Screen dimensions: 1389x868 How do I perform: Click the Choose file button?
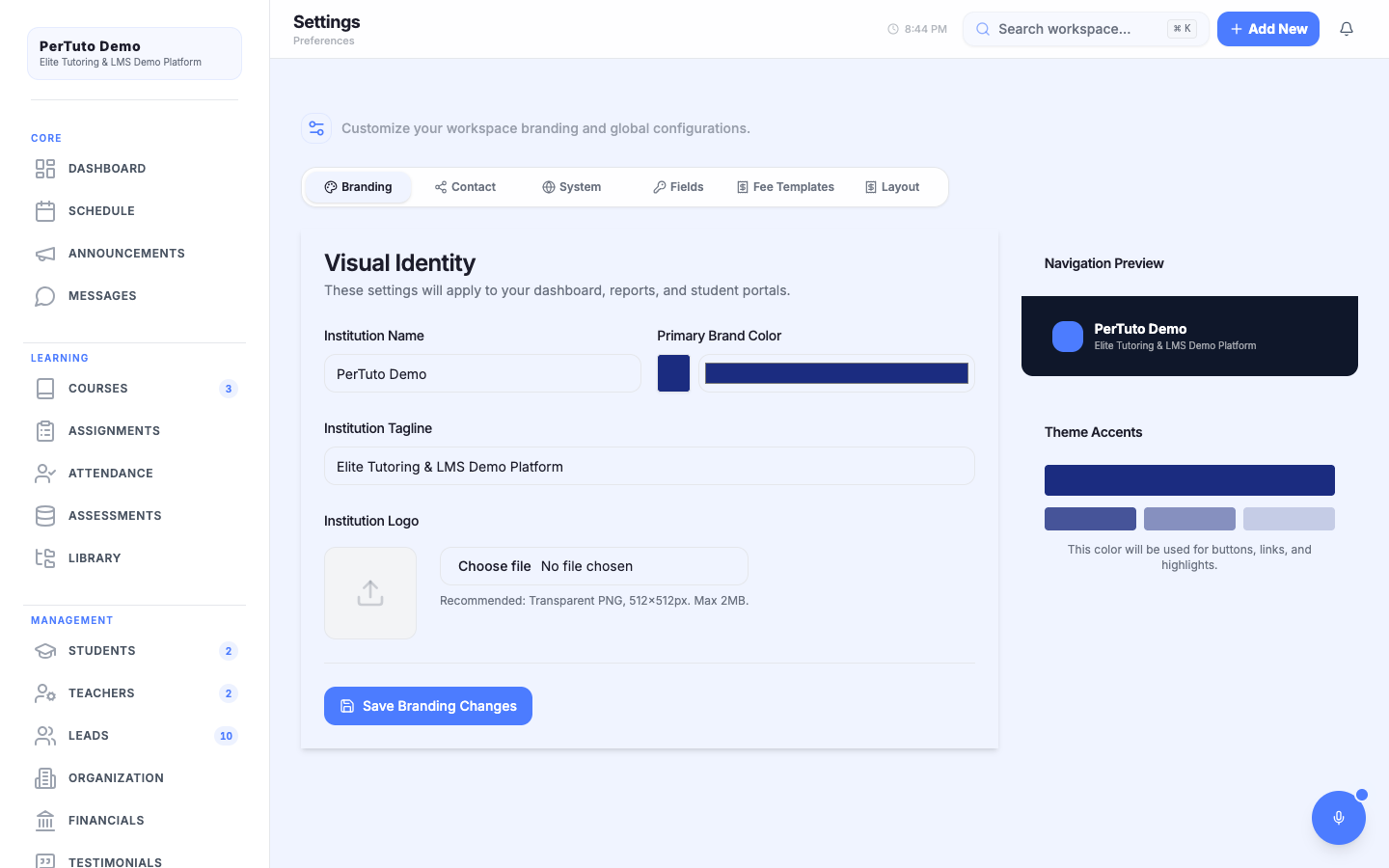click(x=494, y=566)
